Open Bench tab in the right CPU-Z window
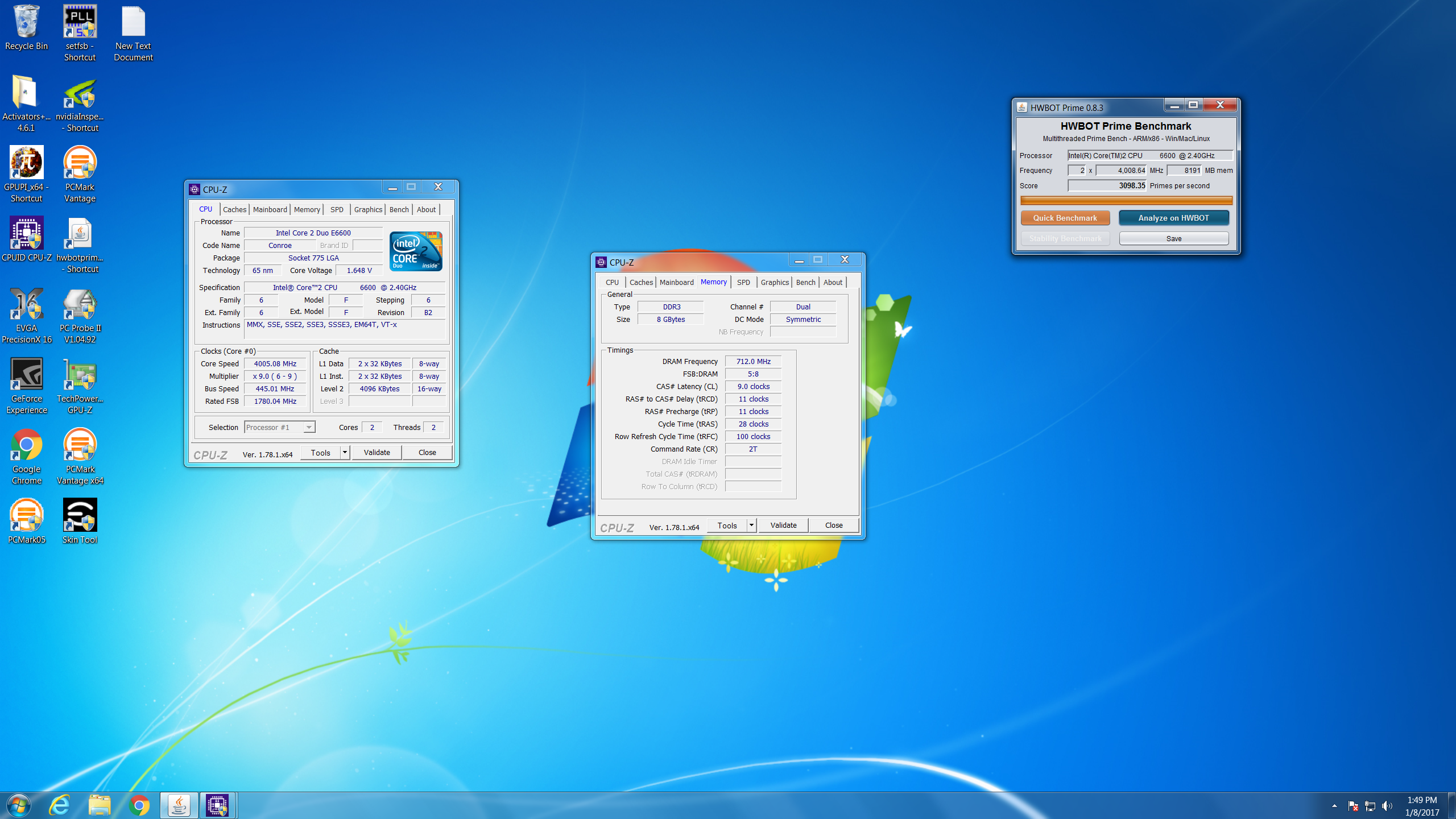 (805, 282)
